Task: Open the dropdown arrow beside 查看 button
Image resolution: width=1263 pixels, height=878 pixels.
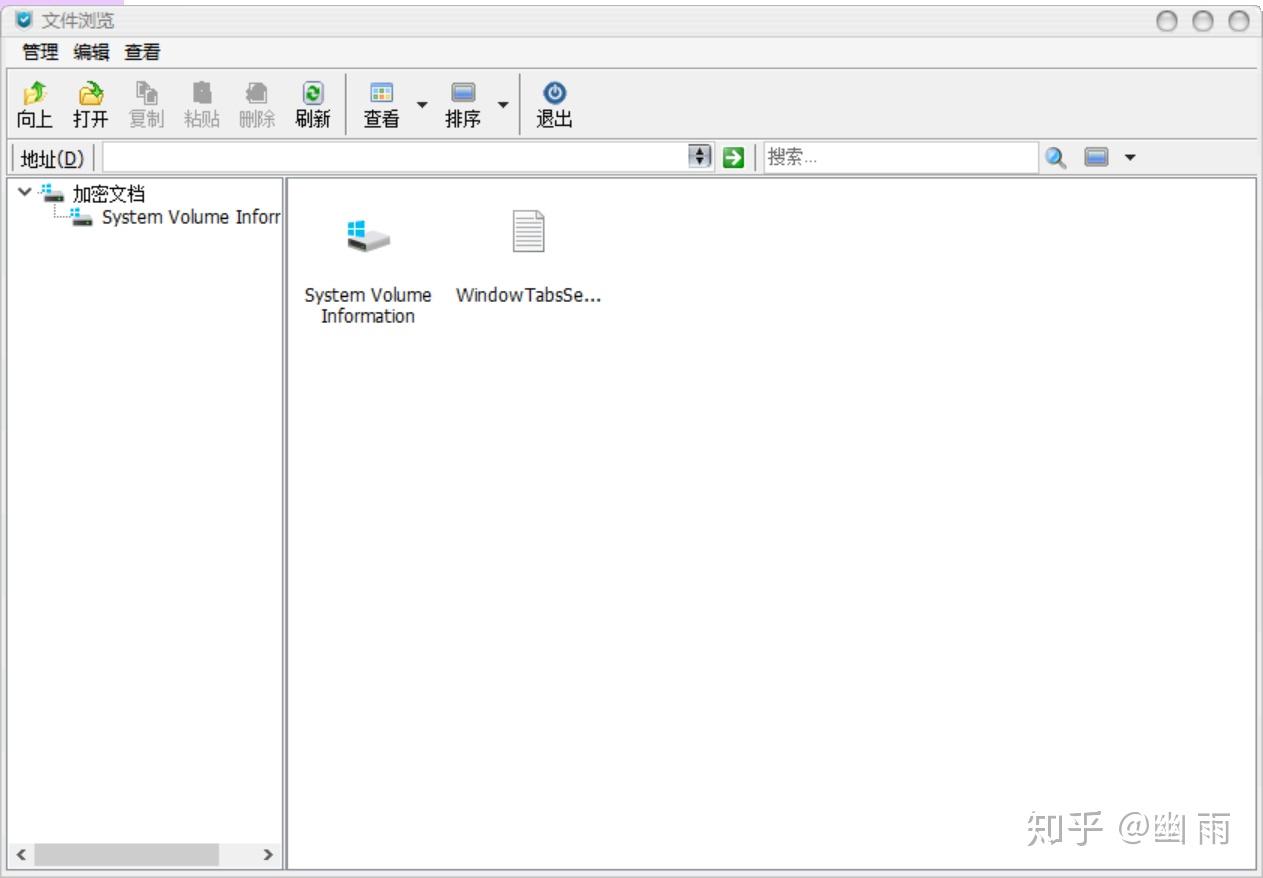Action: click(422, 104)
